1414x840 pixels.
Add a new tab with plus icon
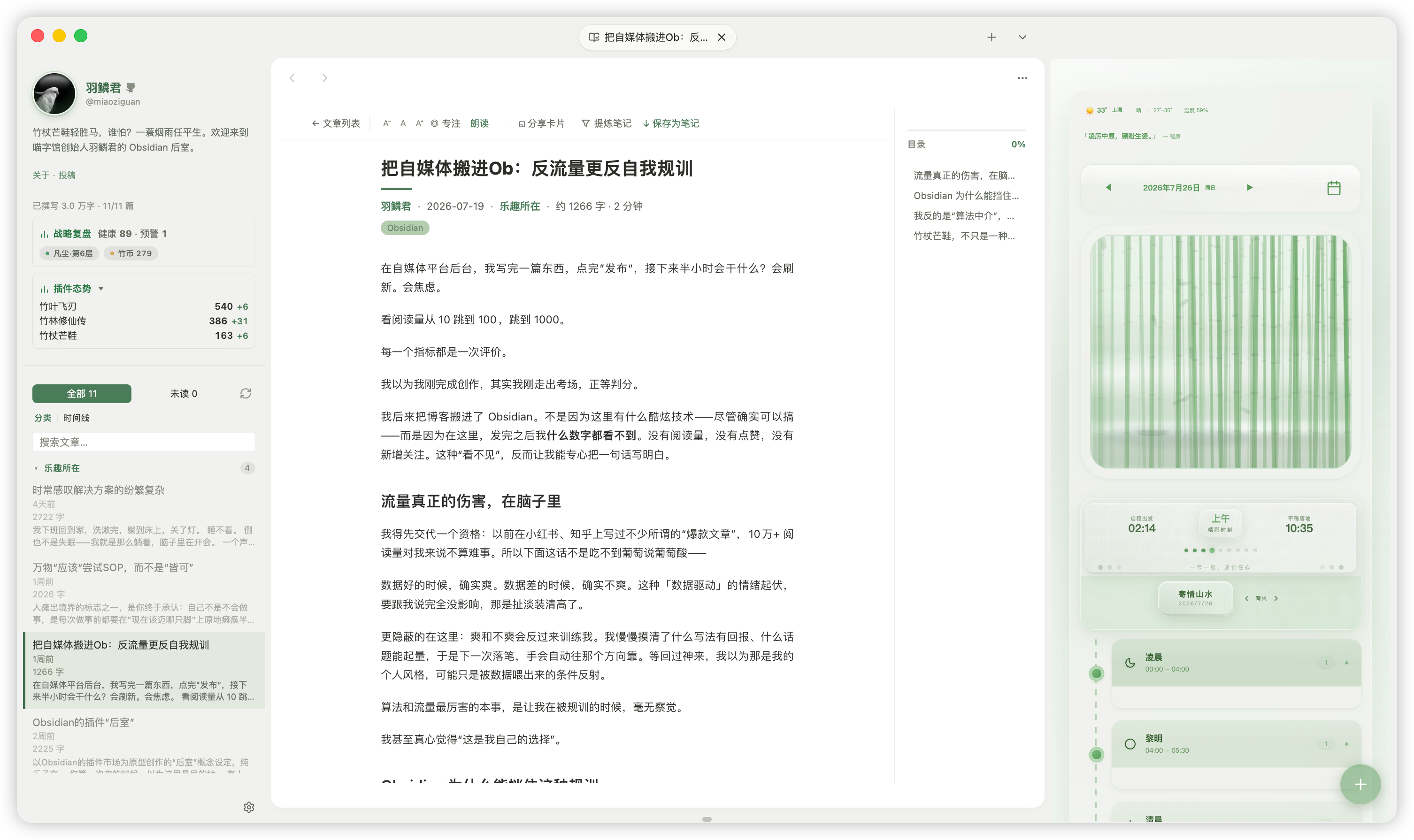coord(991,38)
